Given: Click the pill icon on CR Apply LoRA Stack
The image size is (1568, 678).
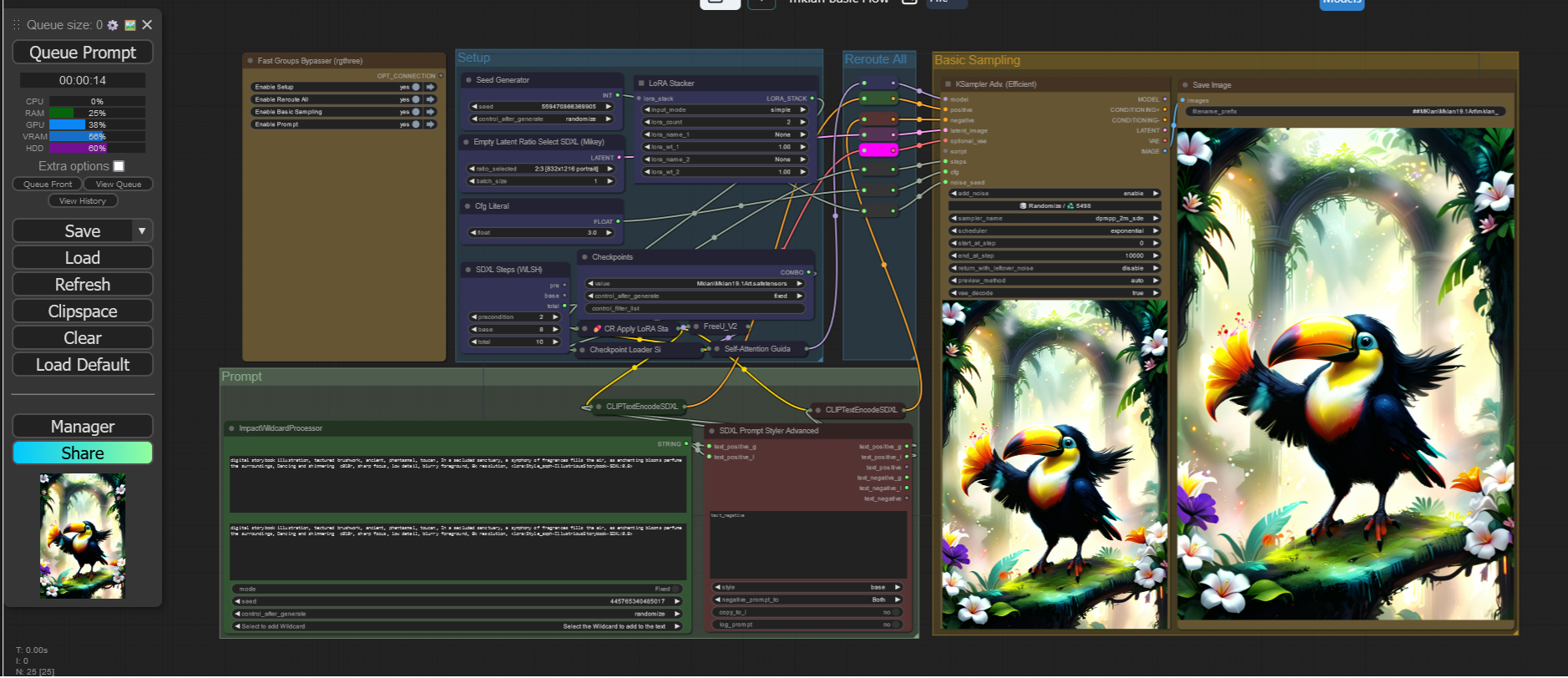Looking at the screenshot, I should tap(597, 329).
